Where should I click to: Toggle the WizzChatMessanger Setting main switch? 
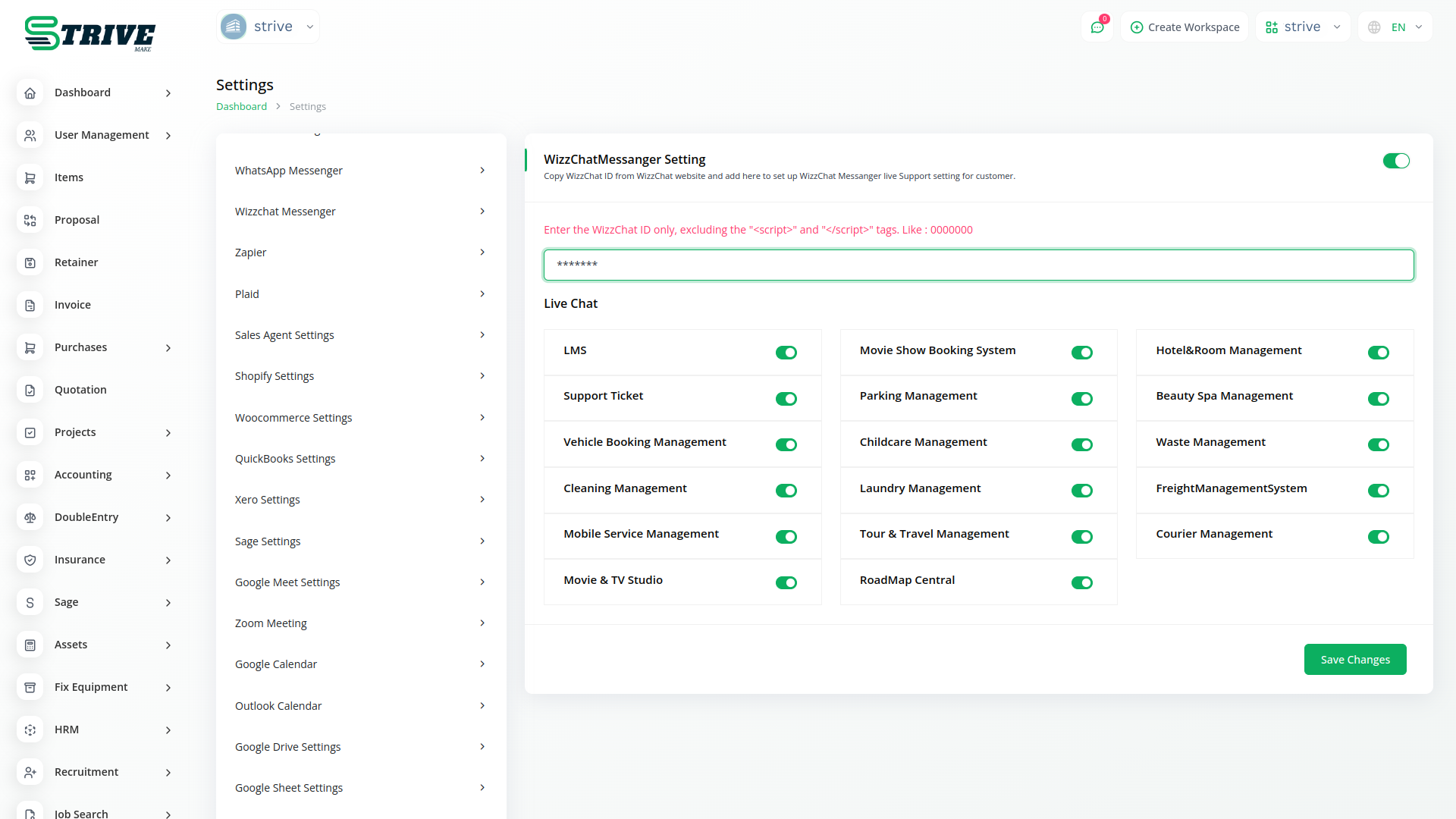click(x=1395, y=161)
